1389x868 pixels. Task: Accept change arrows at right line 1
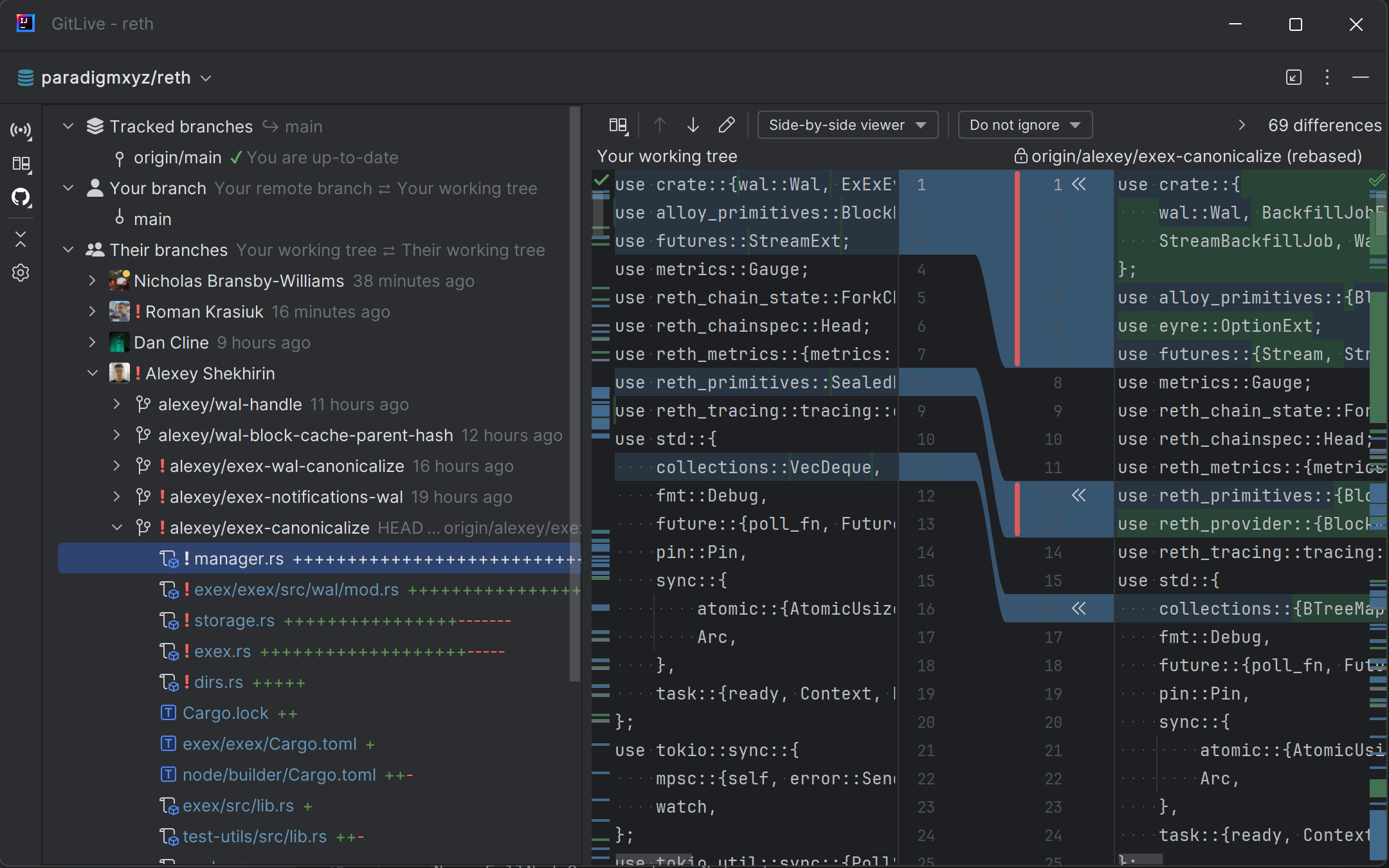[x=1078, y=185]
